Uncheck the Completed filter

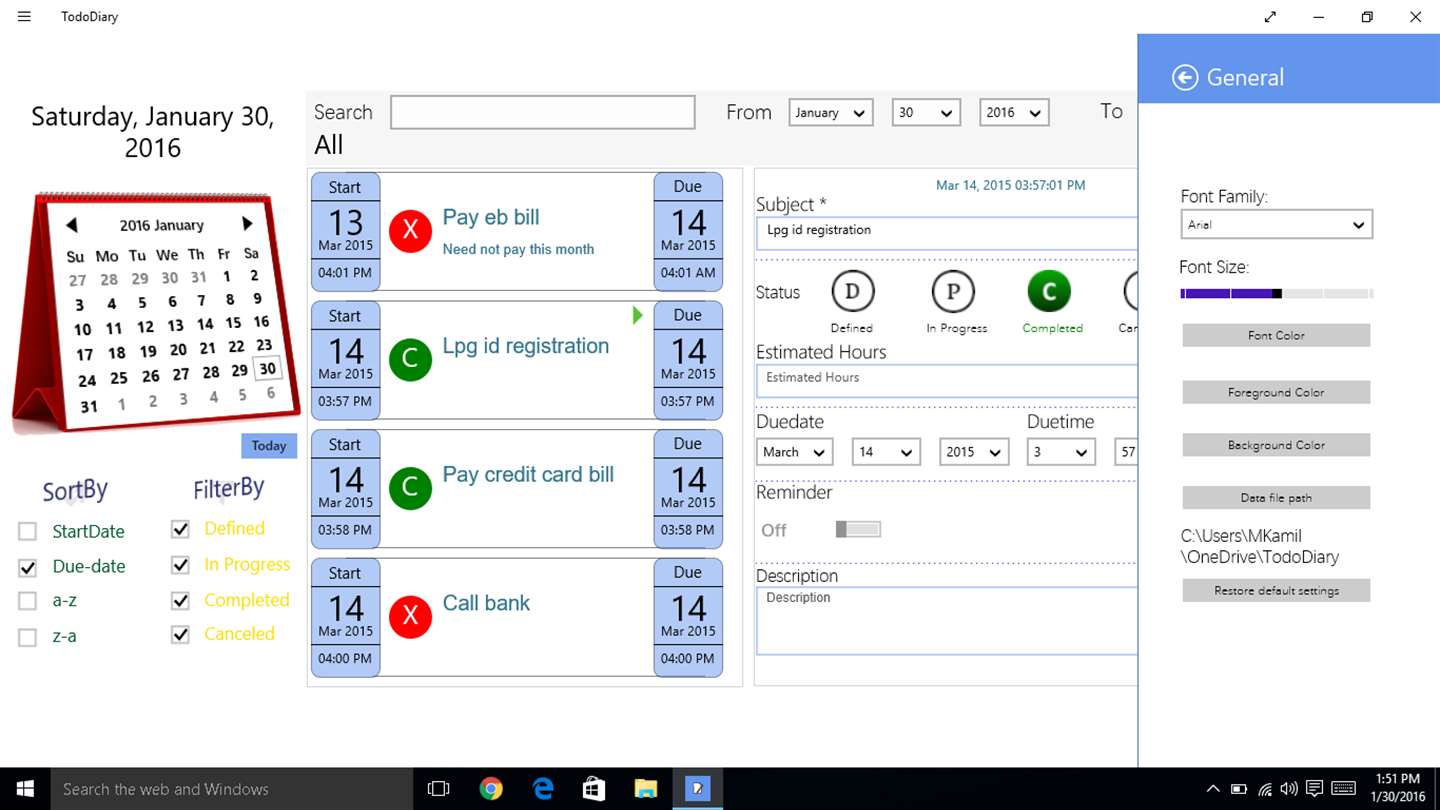coord(180,601)
